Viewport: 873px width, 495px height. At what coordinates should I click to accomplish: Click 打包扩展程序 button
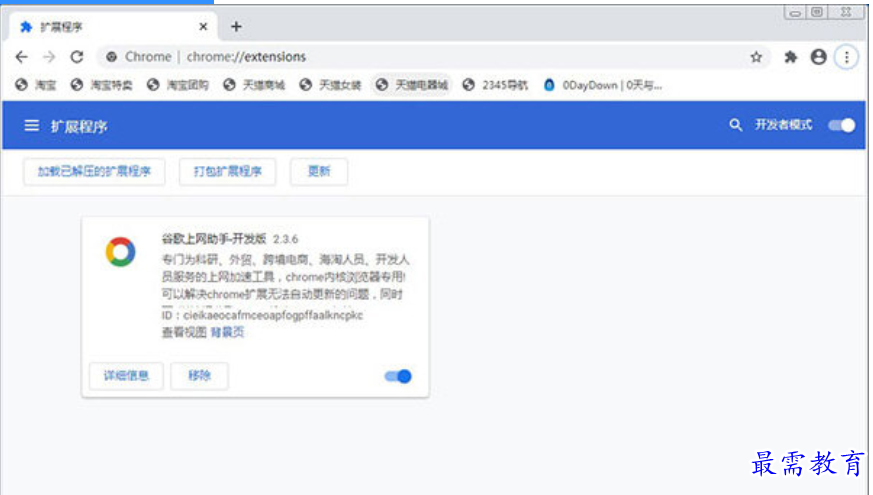[227, 171]
